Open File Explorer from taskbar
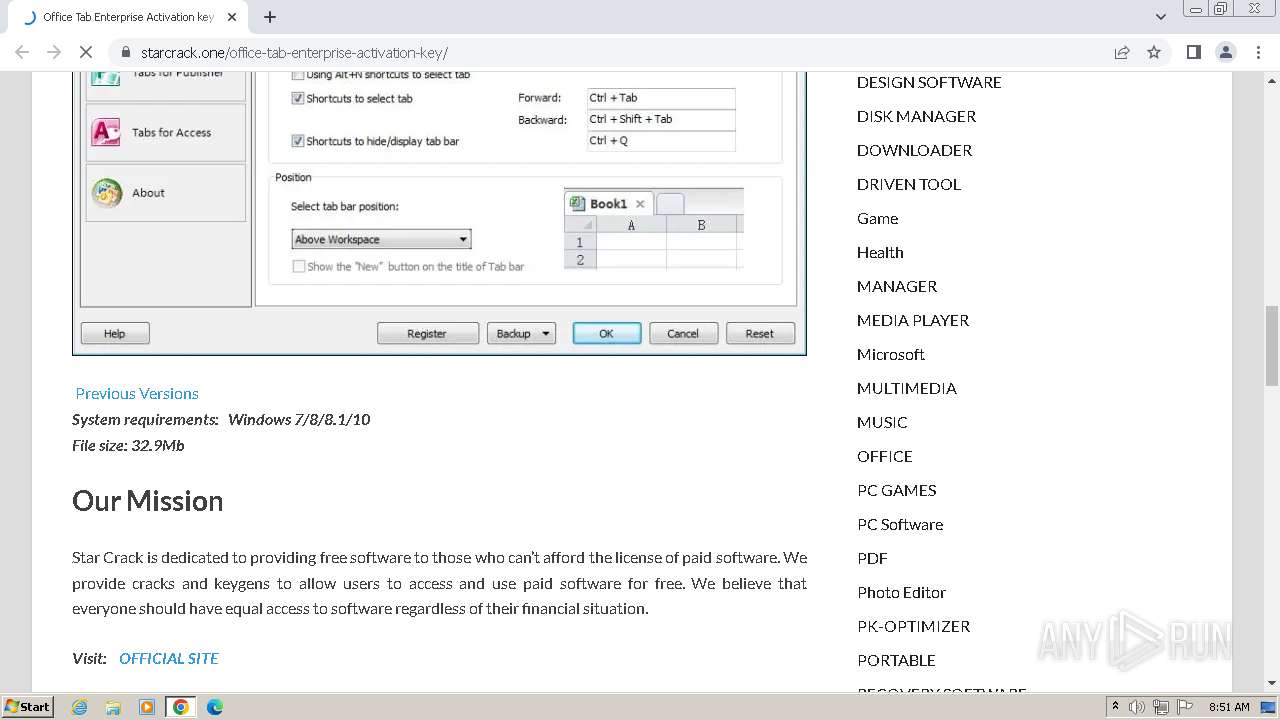The height and width of the screenshot is (720, 1280). click(113, 706)
